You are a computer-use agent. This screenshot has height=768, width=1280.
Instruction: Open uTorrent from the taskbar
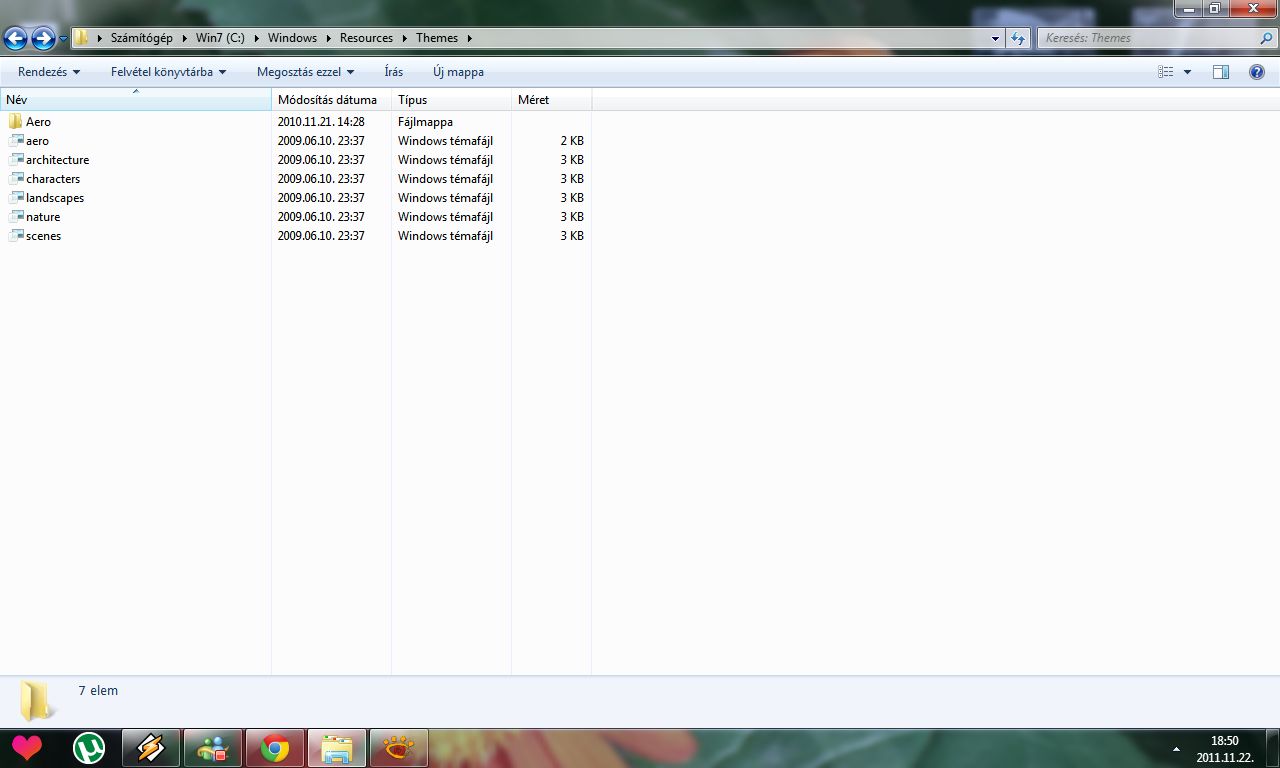coord(89,748)
